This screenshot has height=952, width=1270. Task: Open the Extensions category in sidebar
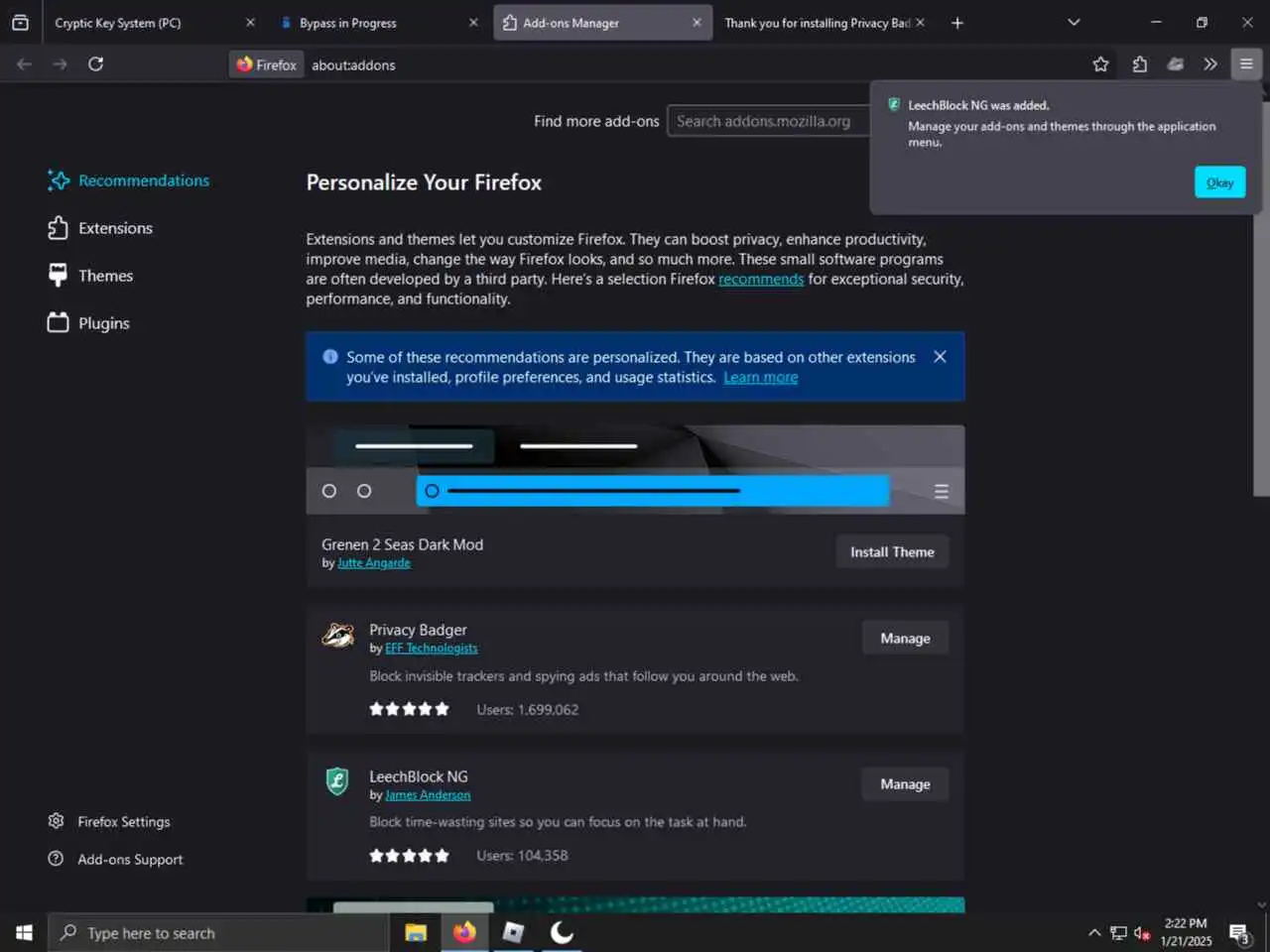[99, 228]
